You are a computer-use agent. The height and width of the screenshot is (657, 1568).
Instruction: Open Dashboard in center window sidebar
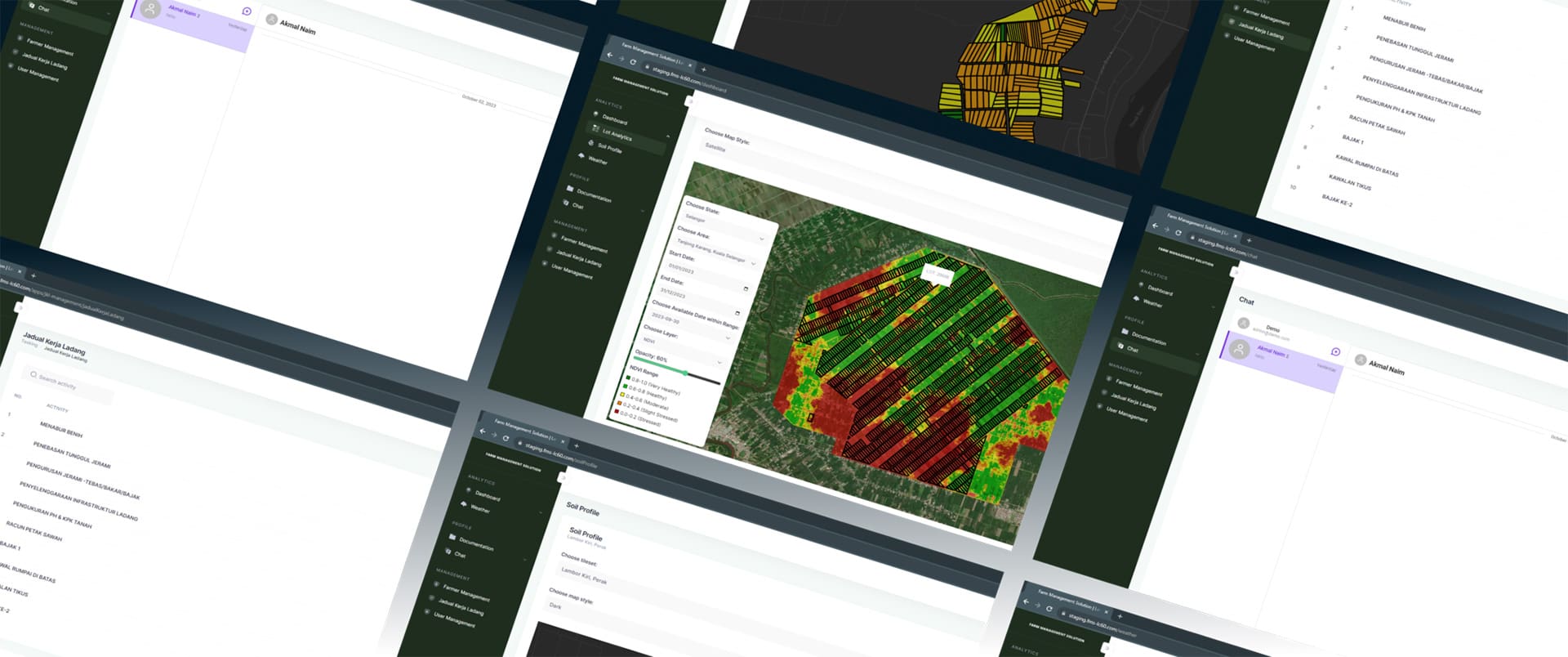(614, 119)
